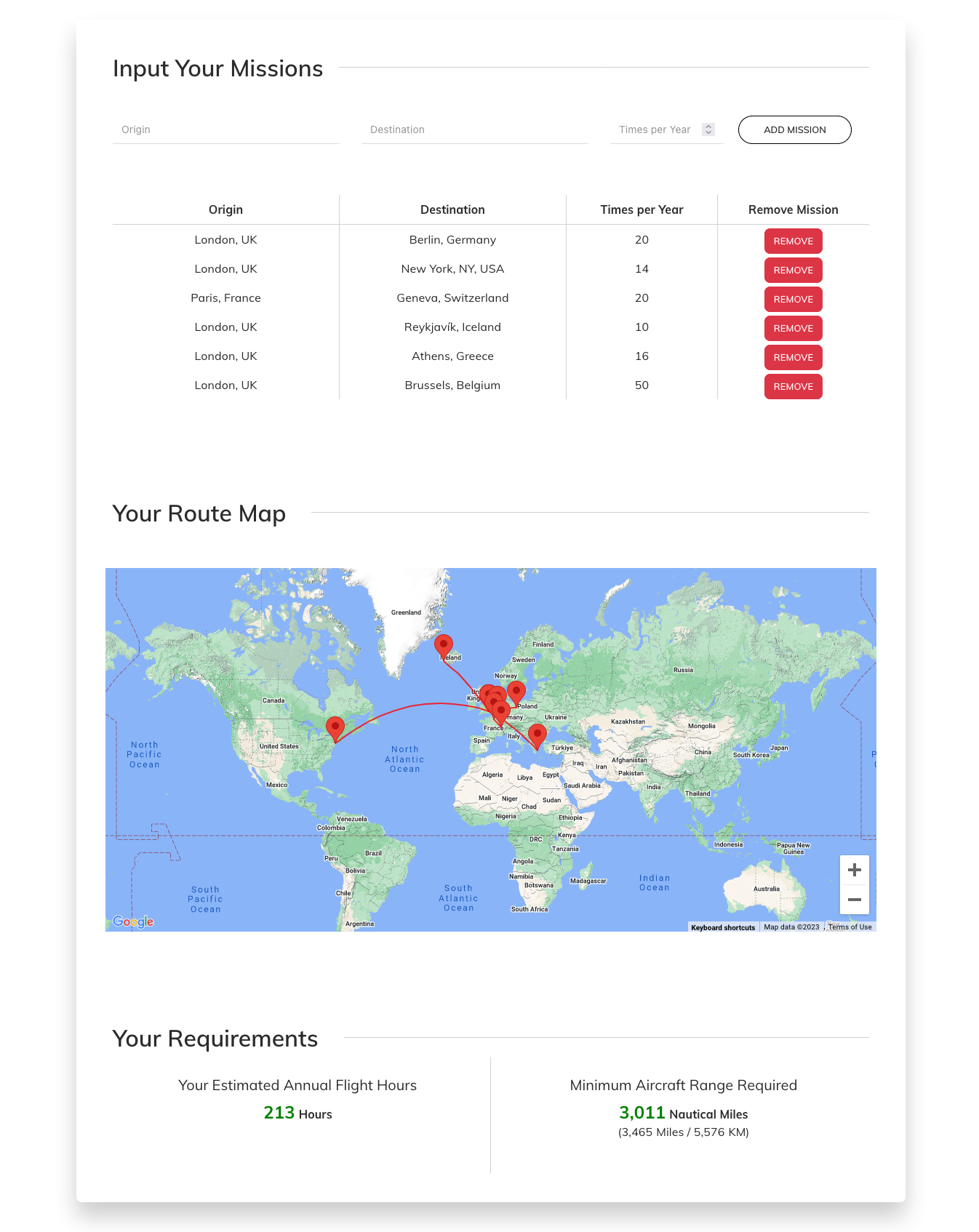Viewport: 979px width, 1232px height.
Task: Click the Berlin map pin near Poland
Action: [516, 693]
